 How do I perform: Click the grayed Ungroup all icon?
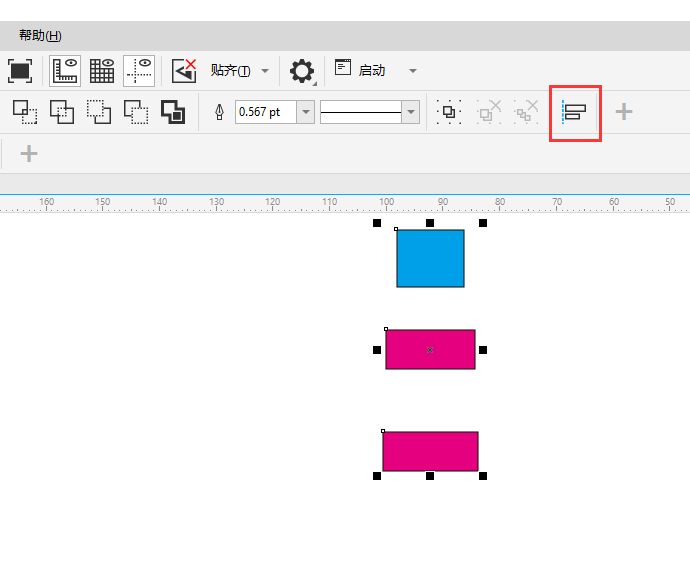(526, 112)
